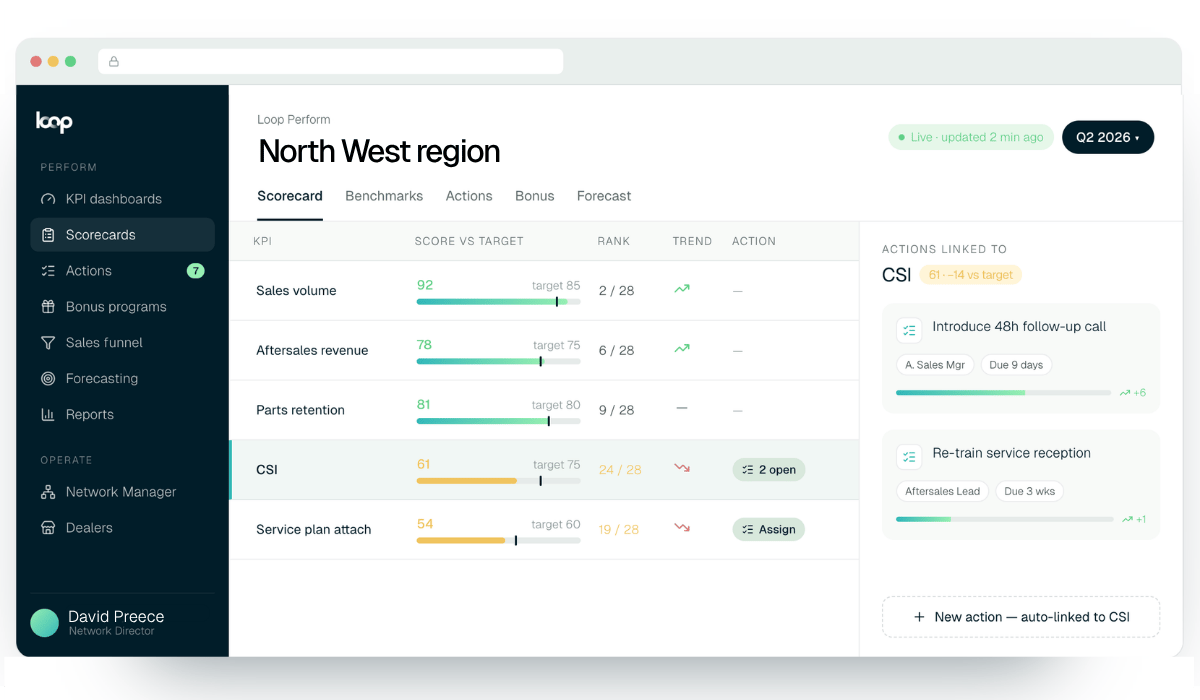Open Dealers in the sidebar

tap(122, 528)
